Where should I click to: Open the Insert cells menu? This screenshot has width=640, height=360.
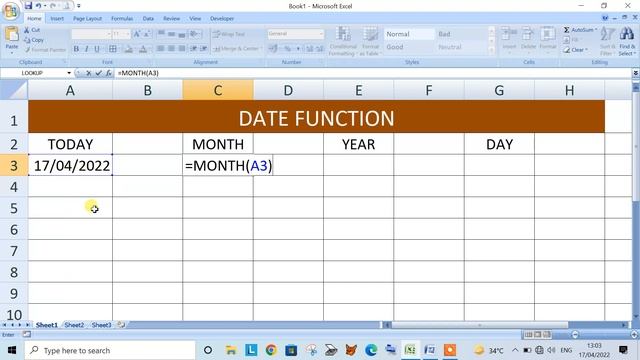pos(509,40)
